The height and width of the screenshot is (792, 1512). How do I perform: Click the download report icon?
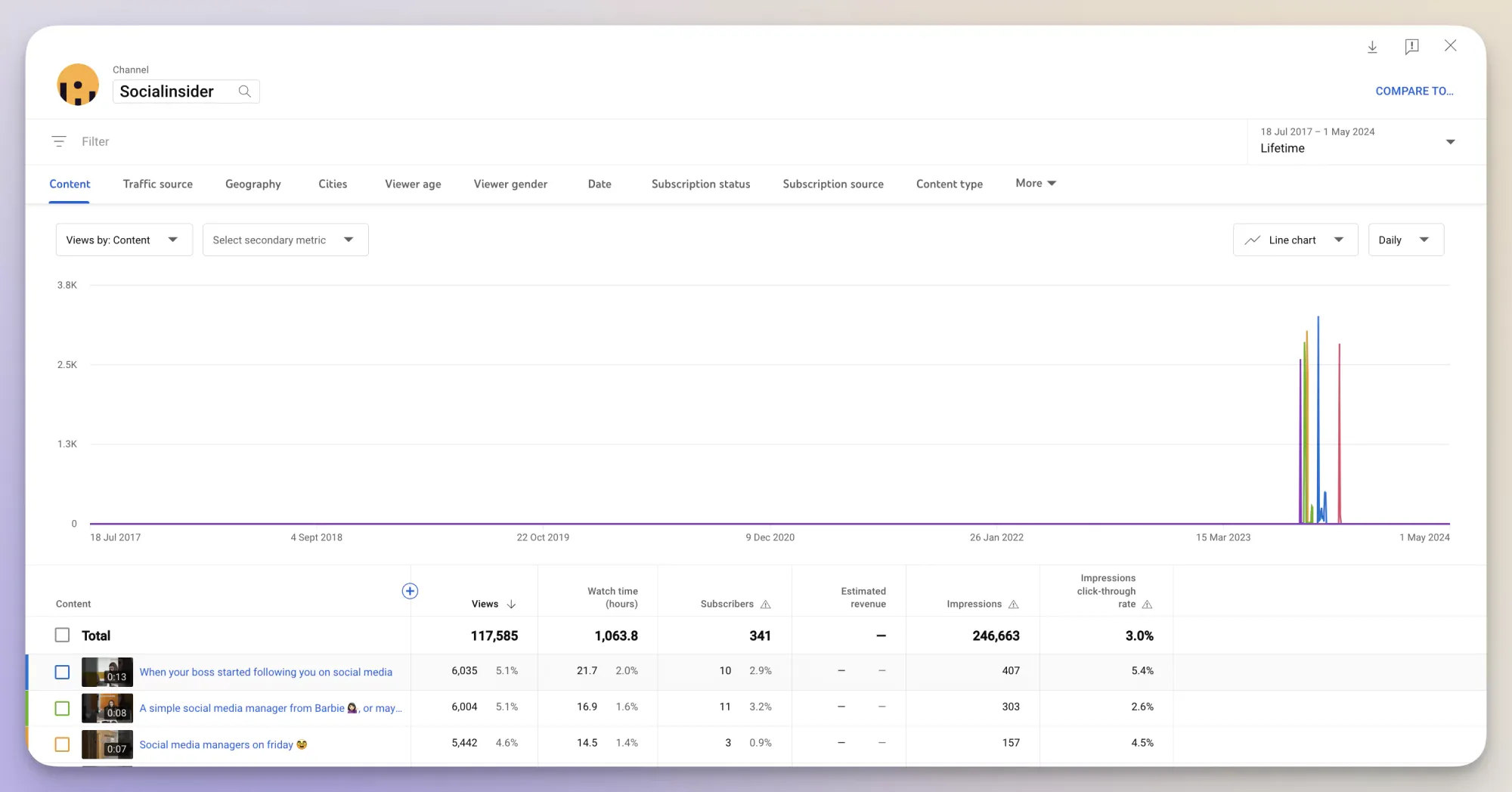pos(1372,47)
